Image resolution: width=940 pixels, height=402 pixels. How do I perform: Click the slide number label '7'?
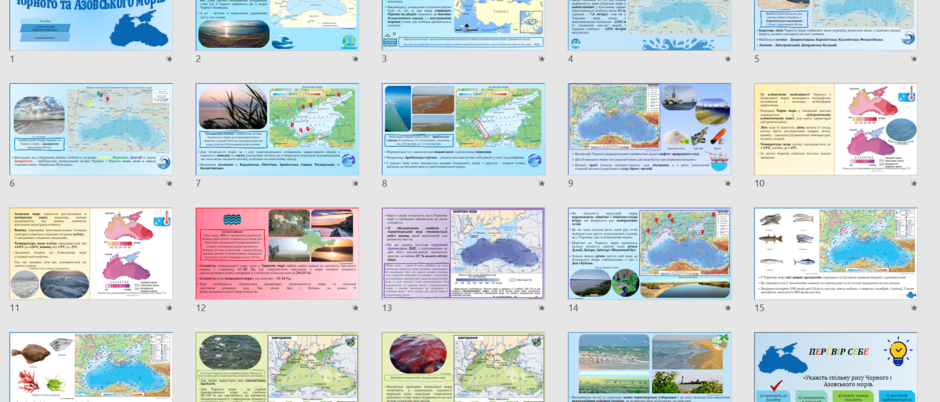coord(198,183)
